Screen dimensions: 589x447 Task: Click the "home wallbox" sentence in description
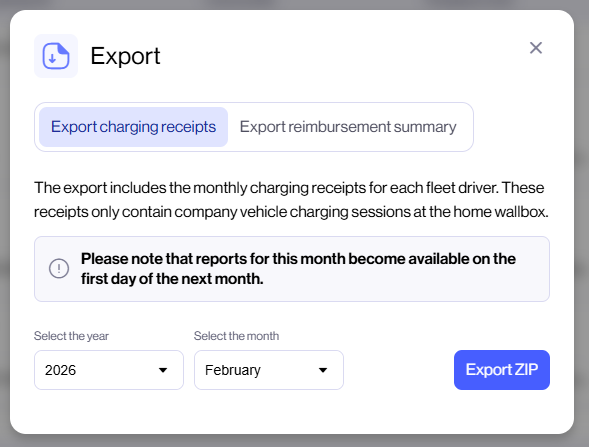click(291, 211)
